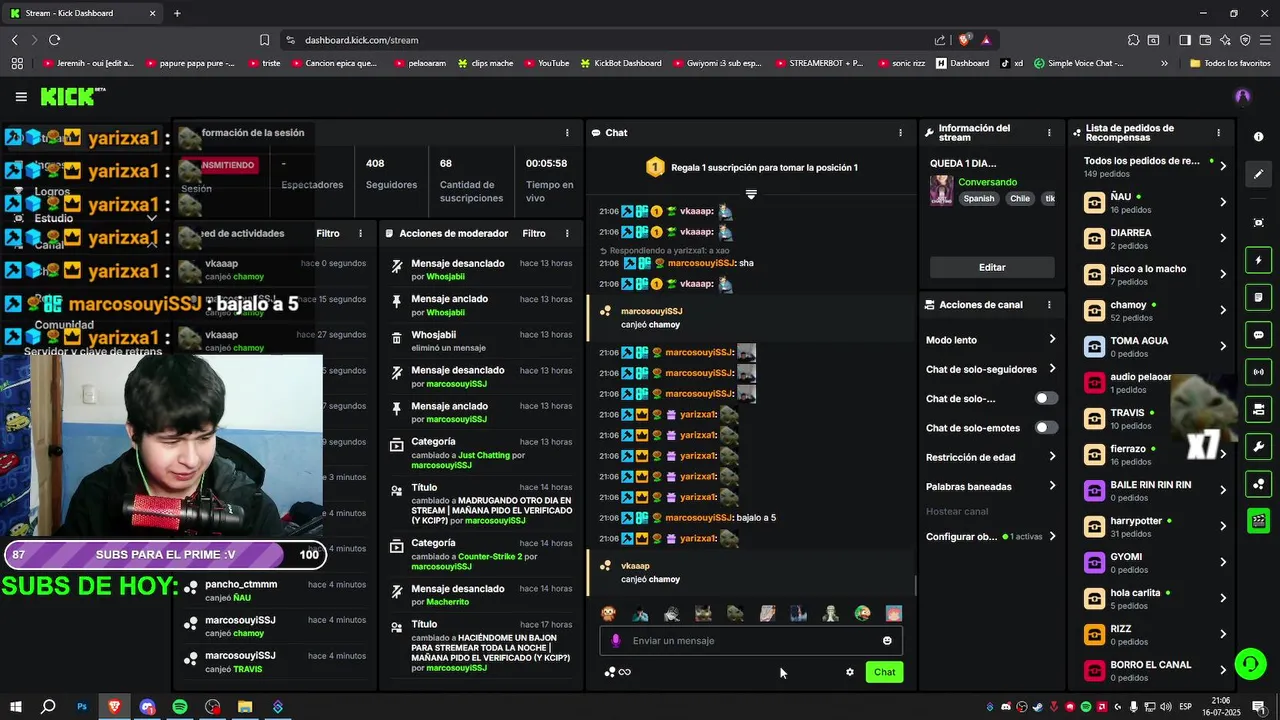Toggle the Chat de solo-... switch
The height and width of the screenshot is (720, 1280).
[1046, 398]
